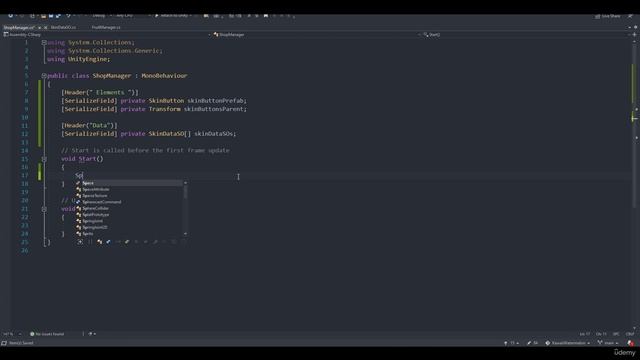Close the ShopManager.cs tab
The height and width of the screenshot is (360, 640).
[45, 27]
